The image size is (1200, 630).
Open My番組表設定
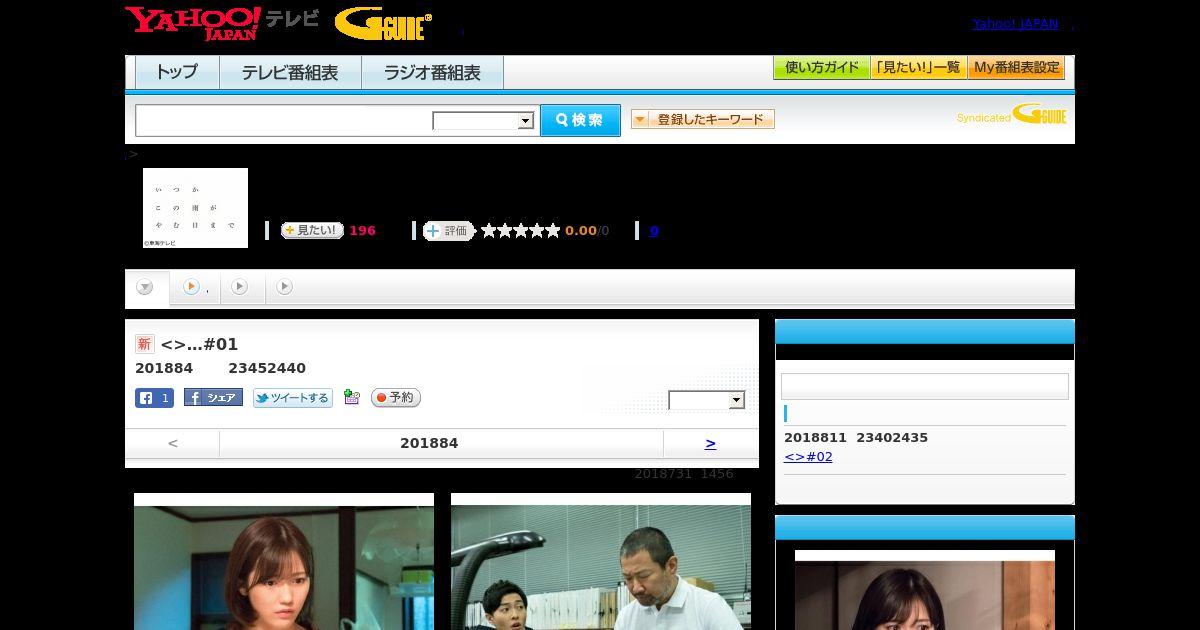click(1016, 68)
